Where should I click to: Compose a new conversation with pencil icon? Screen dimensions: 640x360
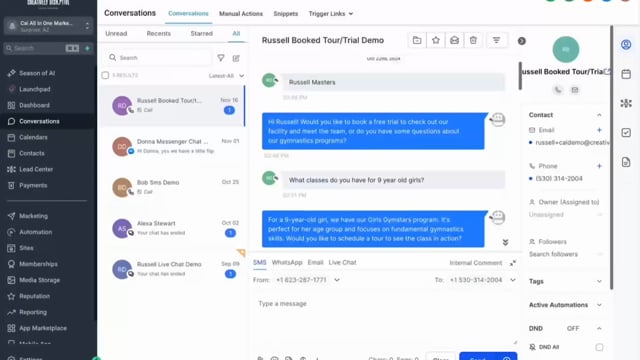236,58
